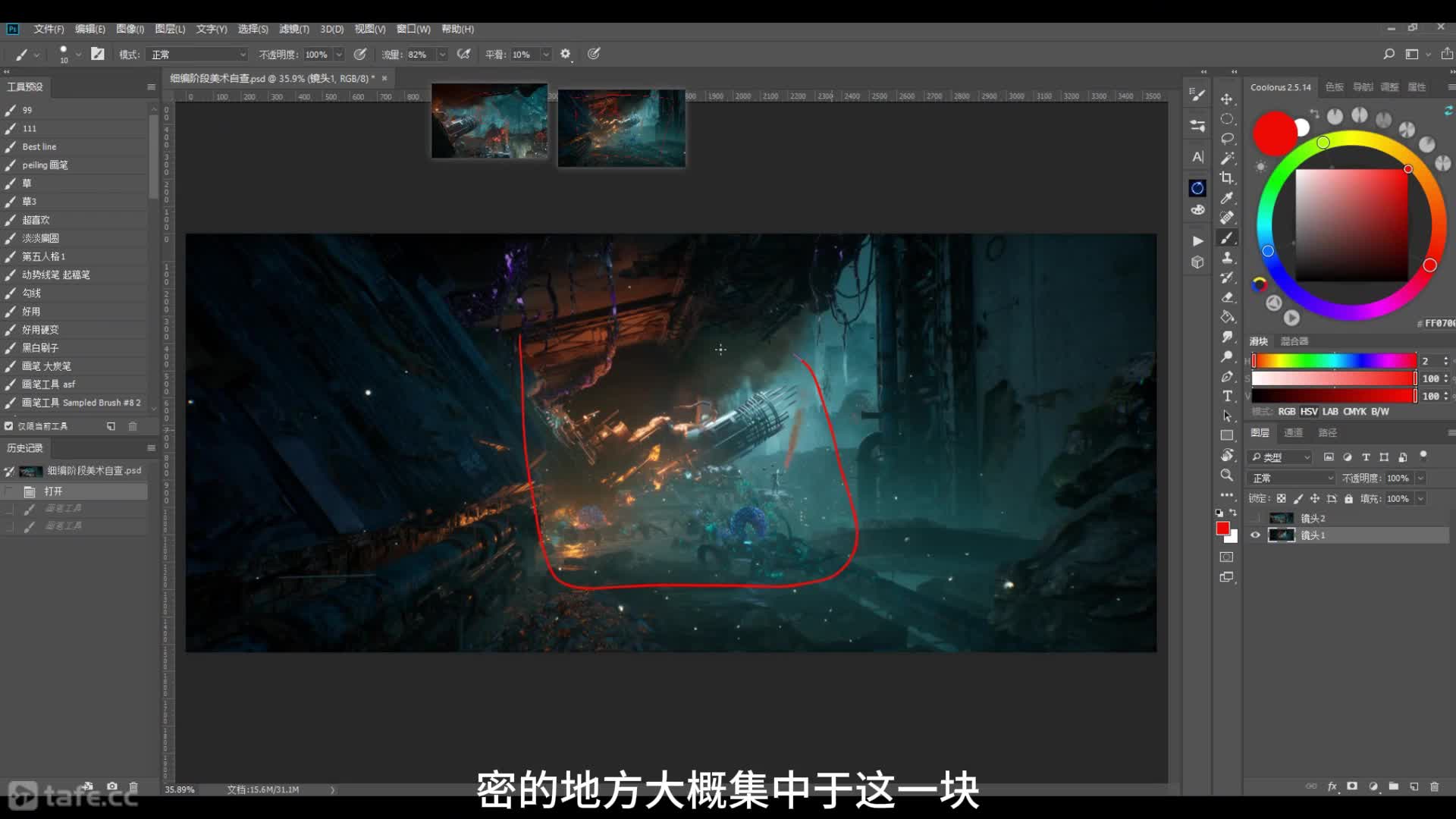Select the HSV color mode button
Screen dimensions: 1456x819
[1309, 411]
